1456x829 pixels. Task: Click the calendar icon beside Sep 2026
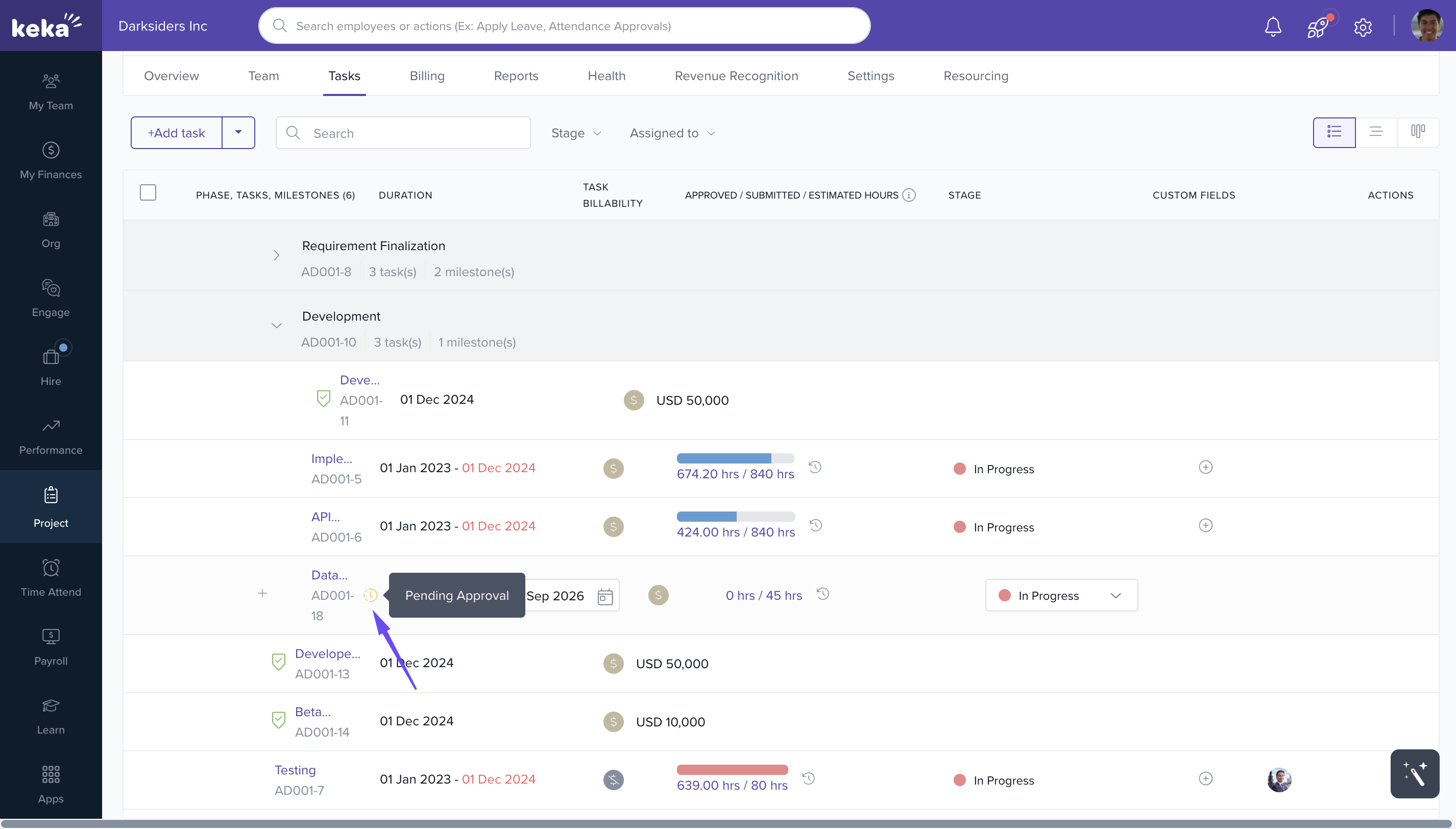point(605,596)
